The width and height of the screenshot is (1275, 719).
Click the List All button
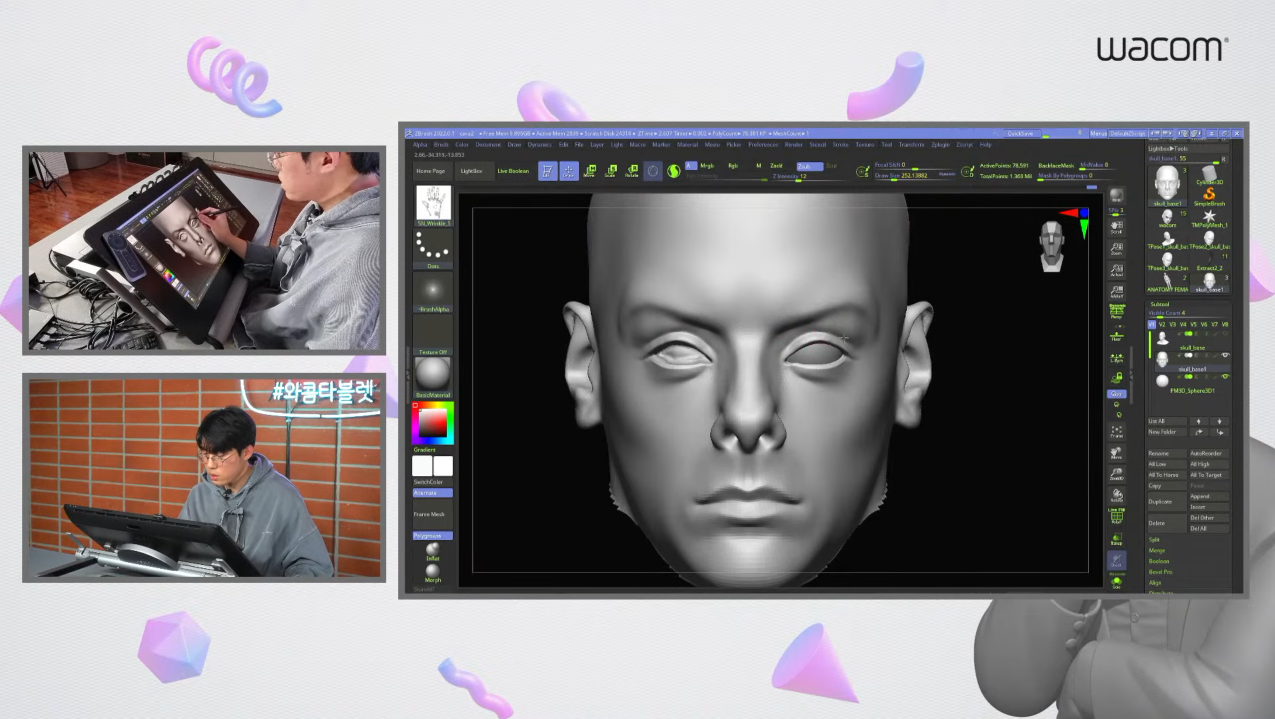coord(1166,421)
